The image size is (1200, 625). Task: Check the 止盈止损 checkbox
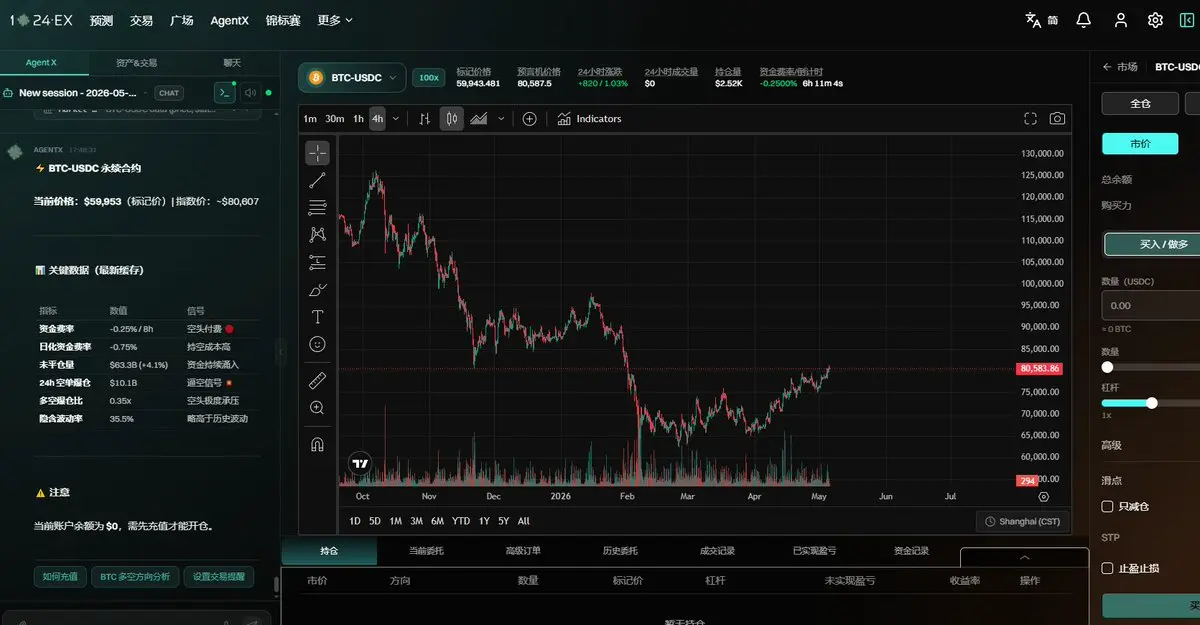coord(1107,569)
